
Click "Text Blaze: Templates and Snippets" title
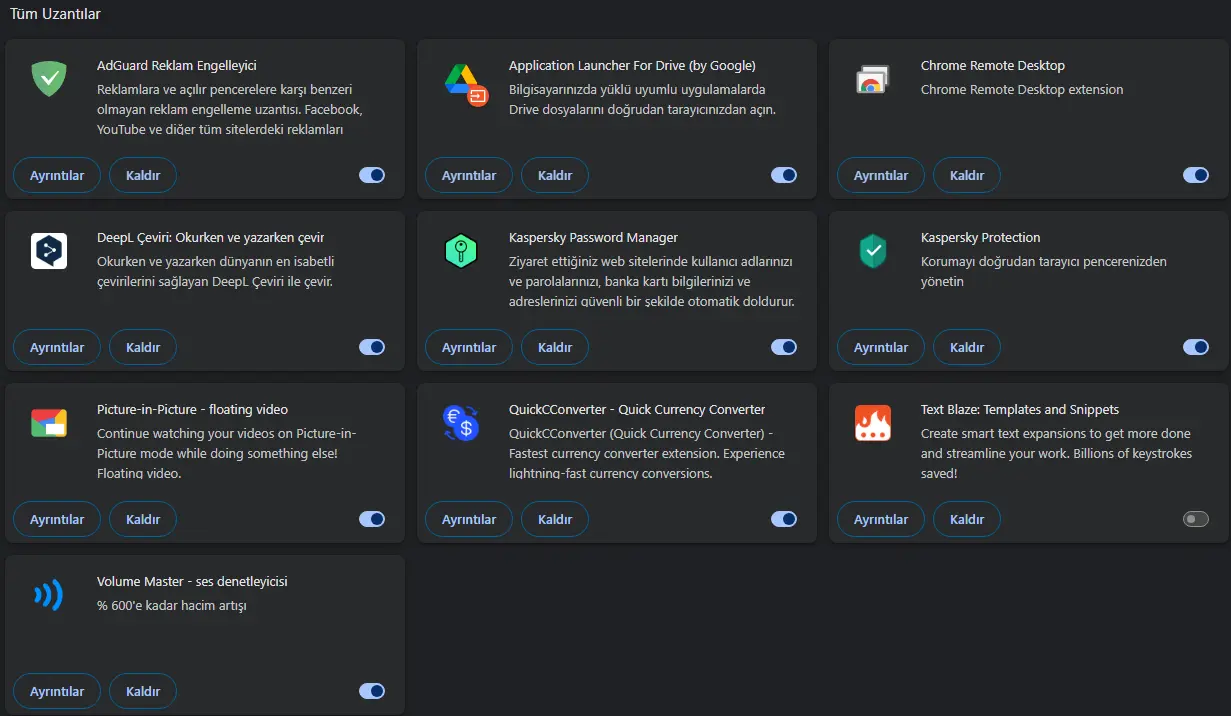coord(1020,409)
